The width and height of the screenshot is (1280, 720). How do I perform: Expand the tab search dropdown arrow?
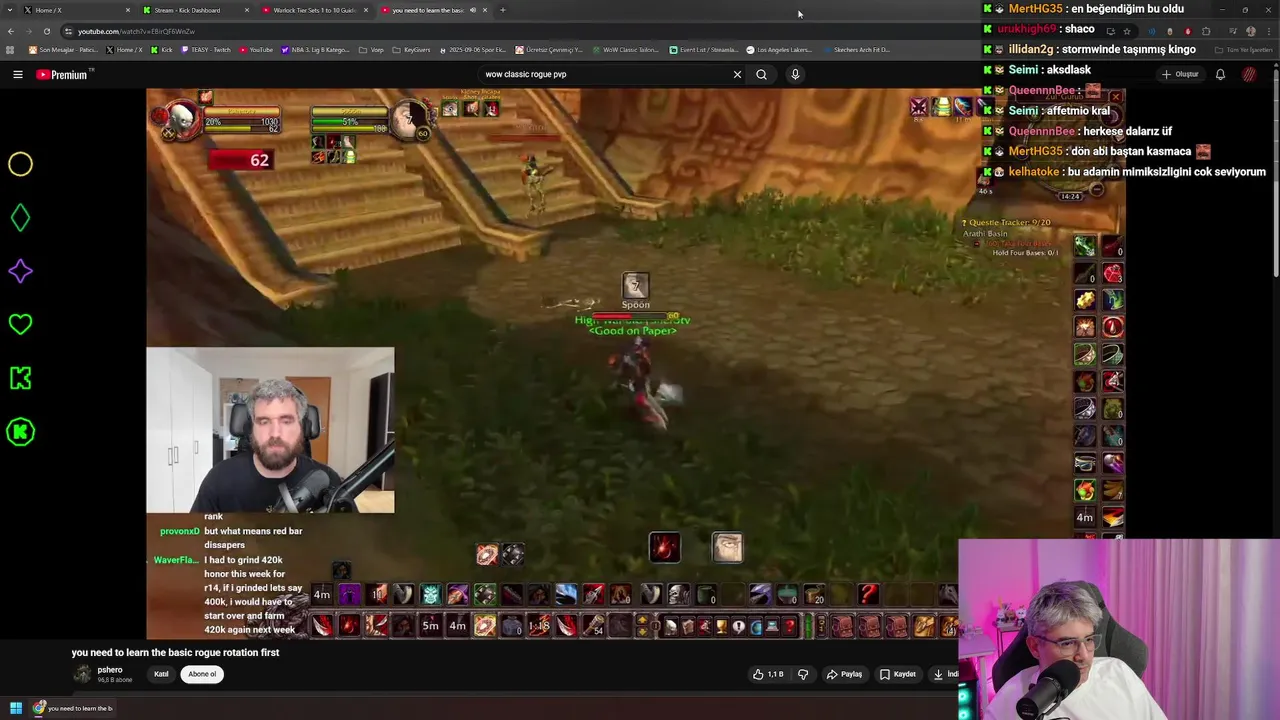point(8,10)
